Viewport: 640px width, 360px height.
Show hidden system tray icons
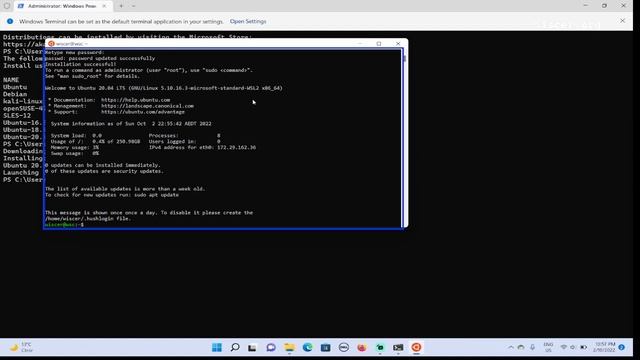pos(511,347)
